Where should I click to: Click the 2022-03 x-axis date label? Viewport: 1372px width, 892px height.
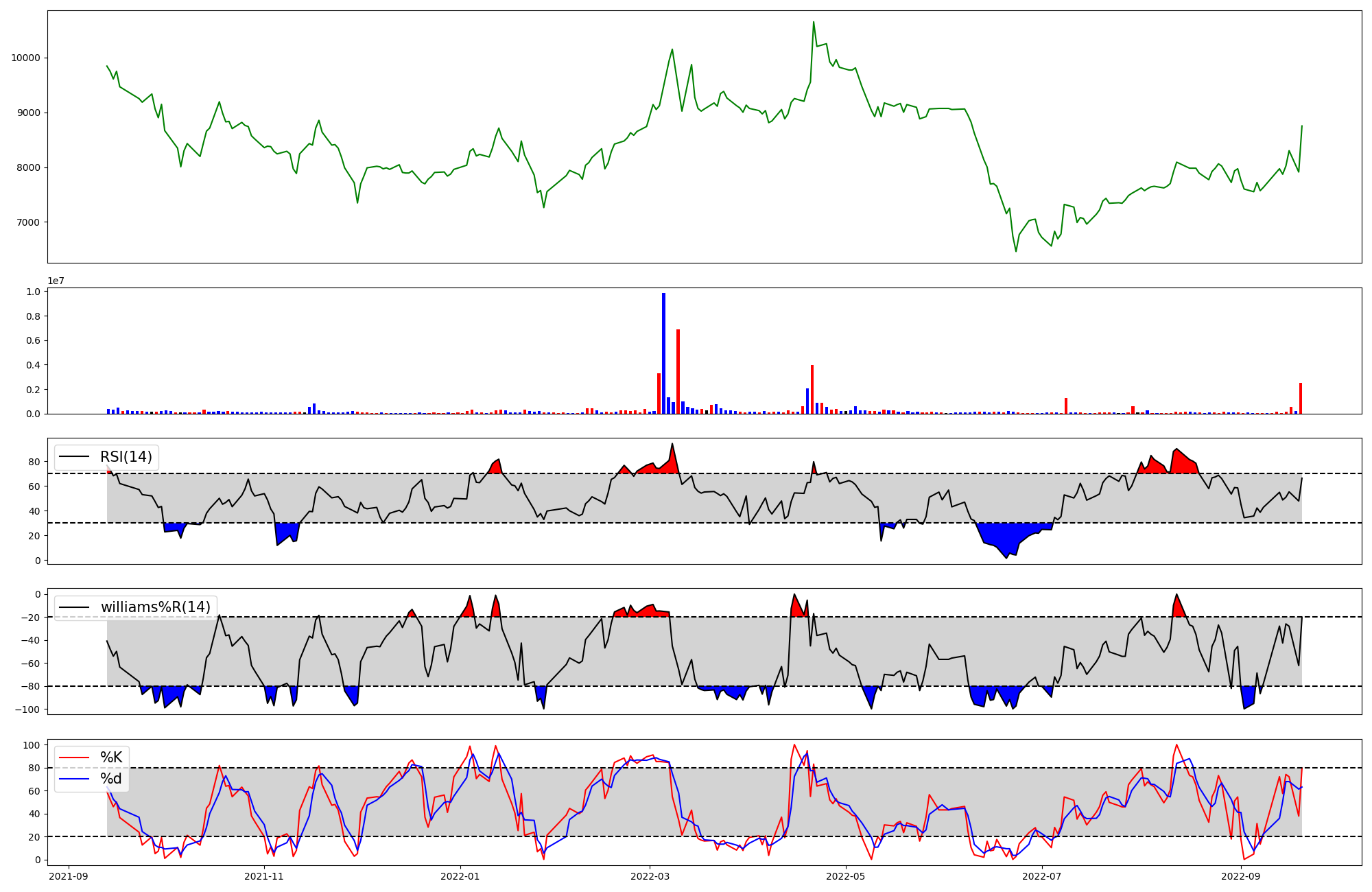click(650, 876)
